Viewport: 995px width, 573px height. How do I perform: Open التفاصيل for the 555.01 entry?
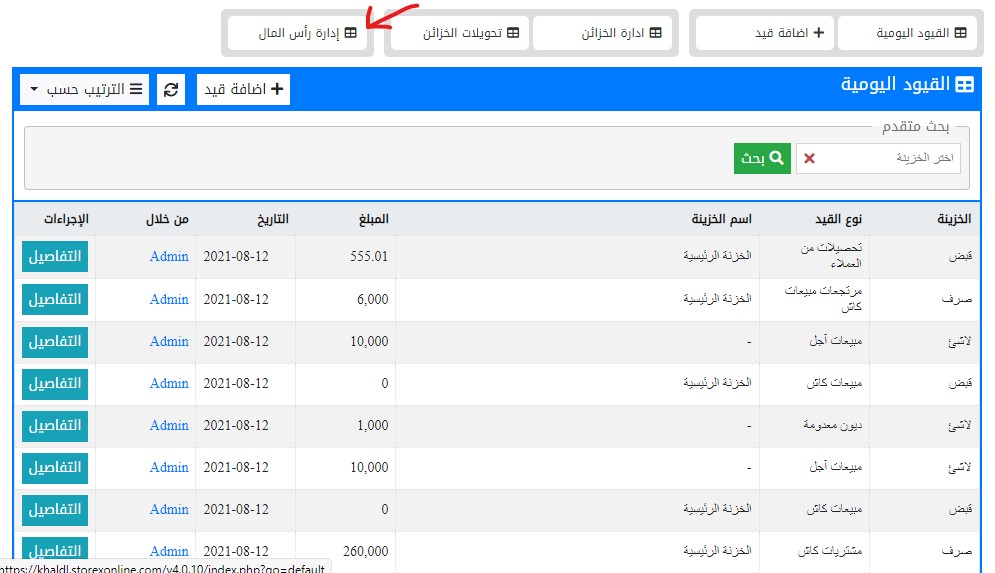[x=55, y=256]
